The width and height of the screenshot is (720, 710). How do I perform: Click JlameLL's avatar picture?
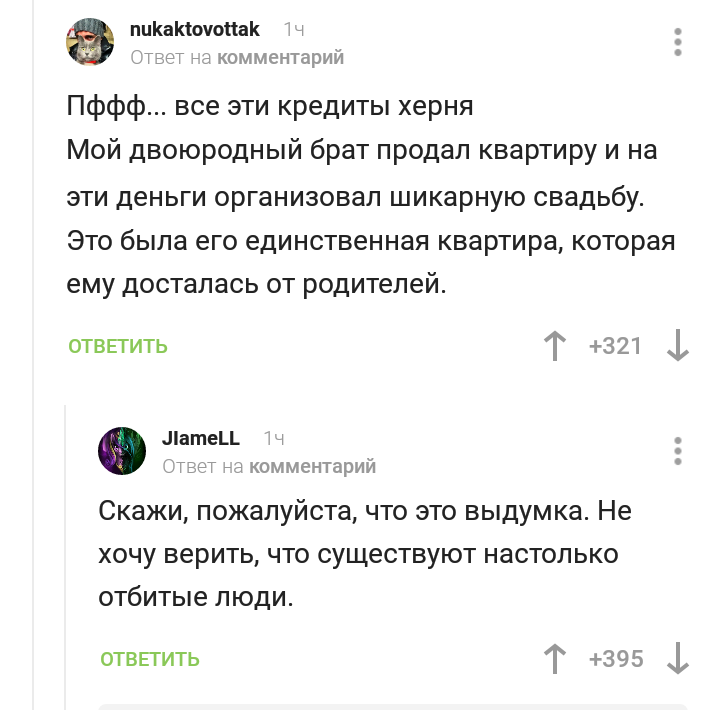tap(122, 451)
